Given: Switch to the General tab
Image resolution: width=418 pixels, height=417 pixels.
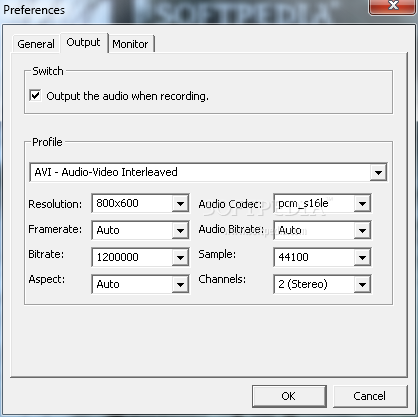Looking at the screenshot, I should click(x=36, y=44).
